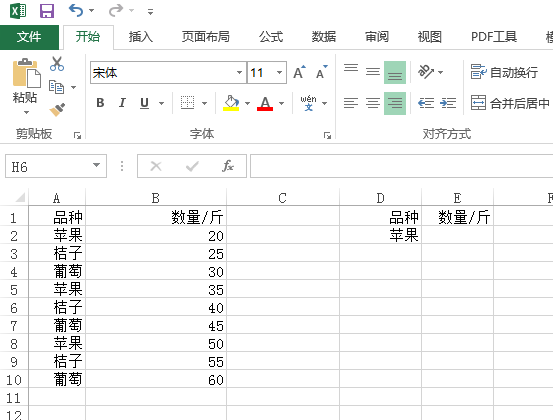Increase font size with large A icon
Image resolution: width=553 pixels, height=420 pixels.
pyautogui.click(x=299, y=72)
